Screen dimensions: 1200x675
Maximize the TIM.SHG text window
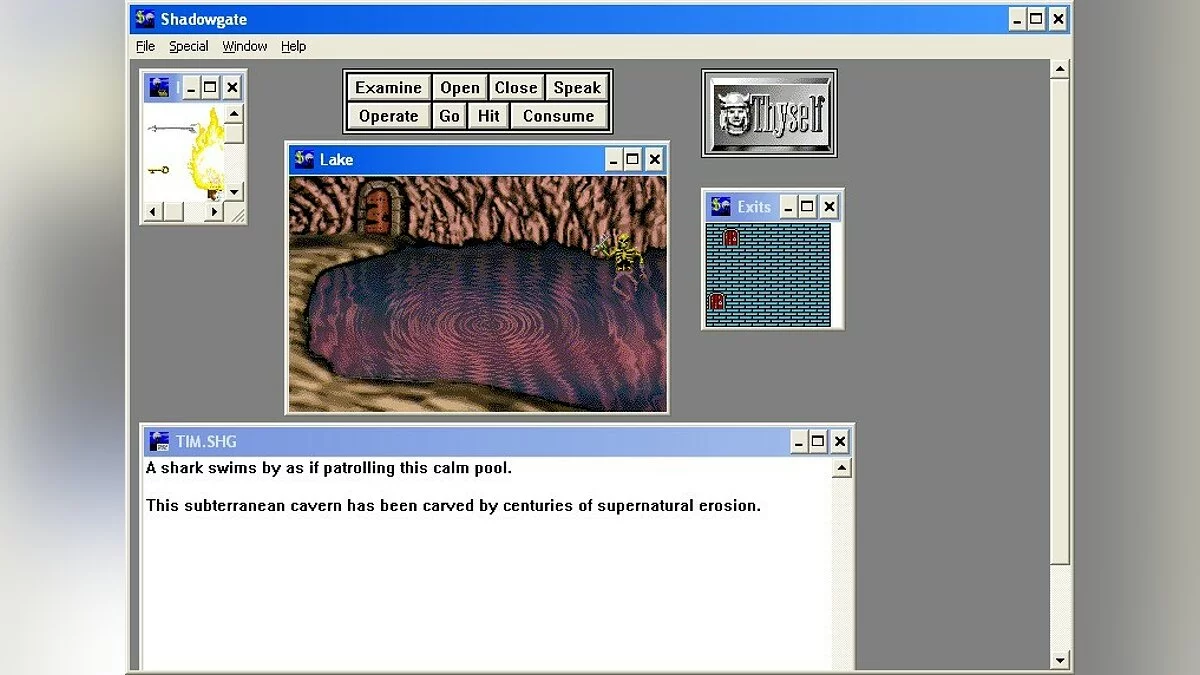(818, 441)
